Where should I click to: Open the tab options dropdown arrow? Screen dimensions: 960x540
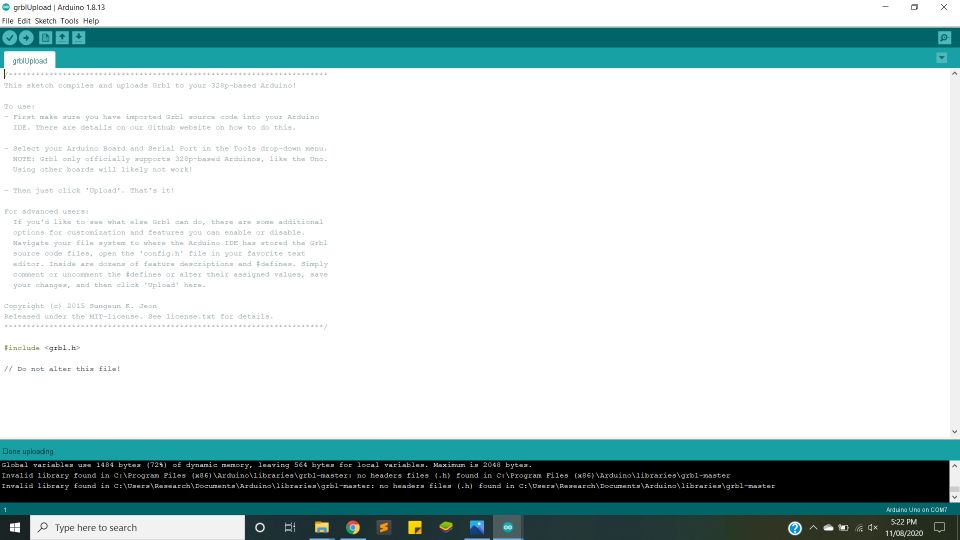942,58
